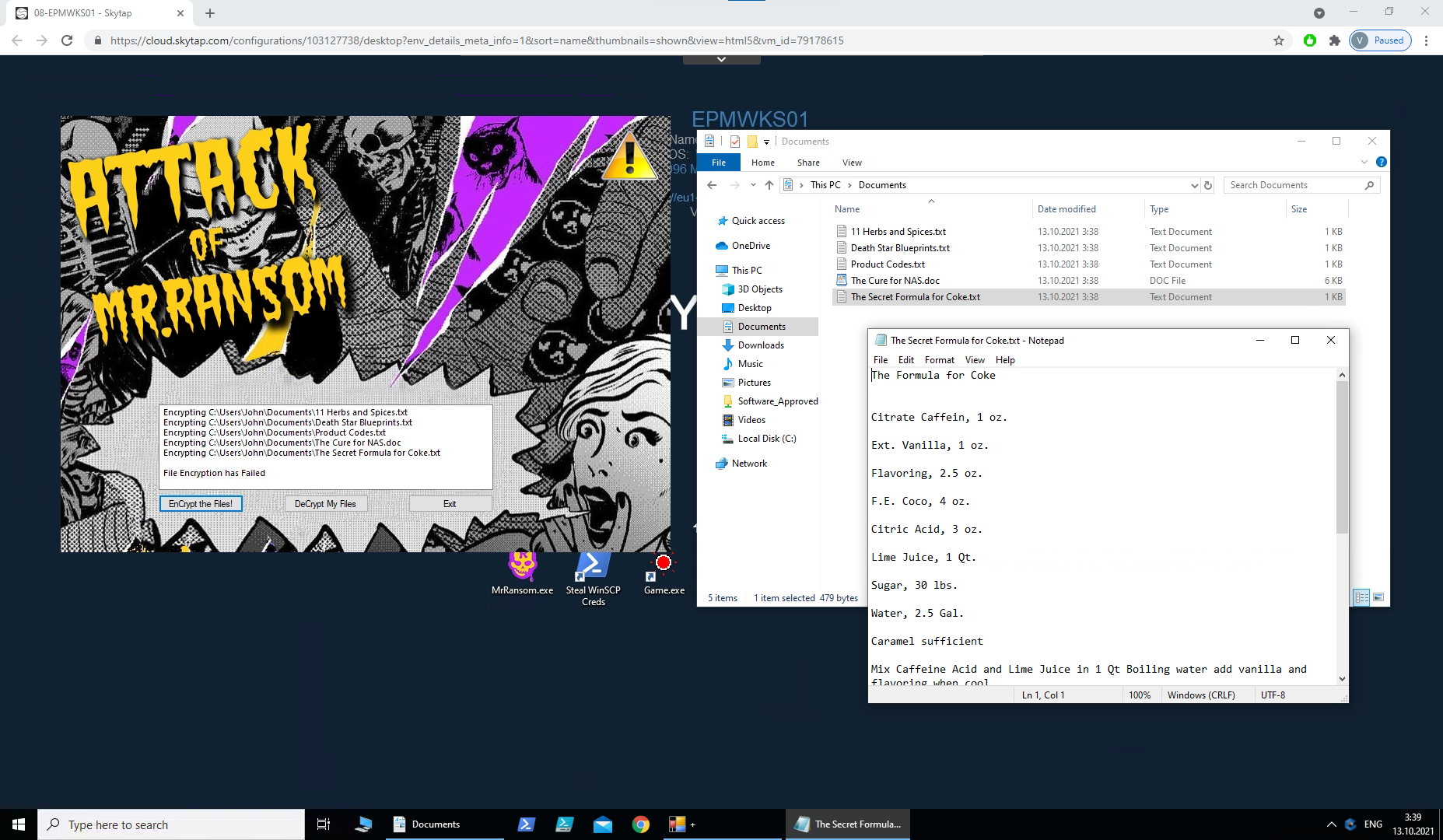Viewport: 1443px width, 840px height.
Task: Click the Notepad scrollbar down arrow
Action: (x=1342, y=678)
